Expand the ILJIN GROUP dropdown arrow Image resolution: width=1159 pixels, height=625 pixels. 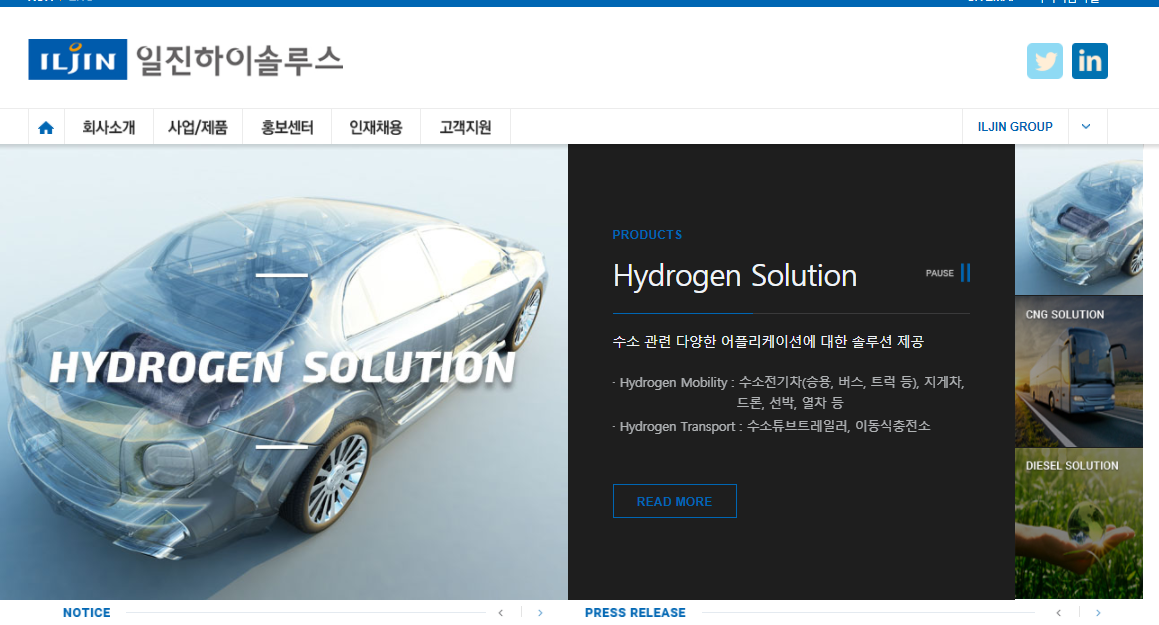coord(1086,126)
